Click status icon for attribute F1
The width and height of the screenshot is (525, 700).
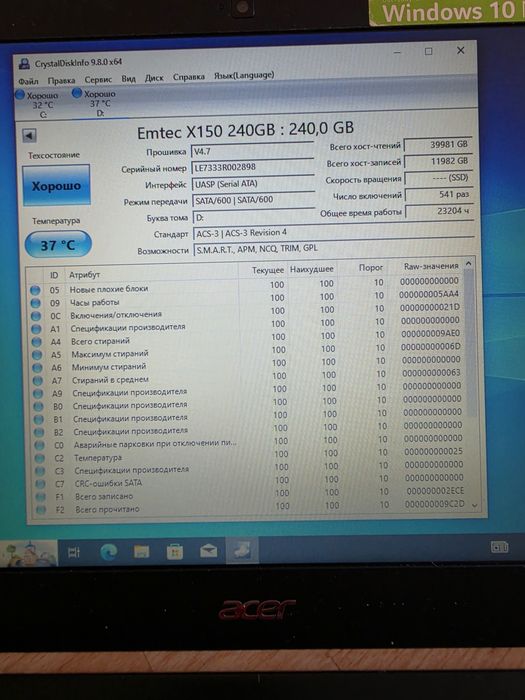pos(41,497)
